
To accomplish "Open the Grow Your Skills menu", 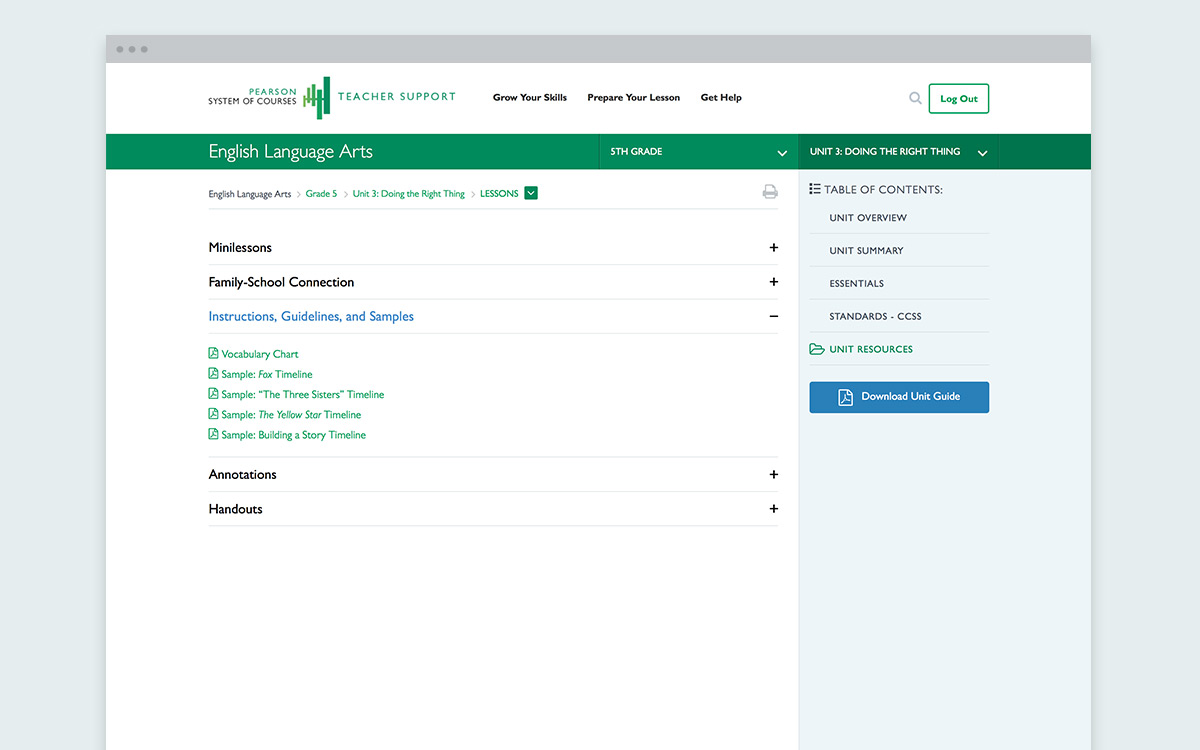I will (x=529, y=98).
